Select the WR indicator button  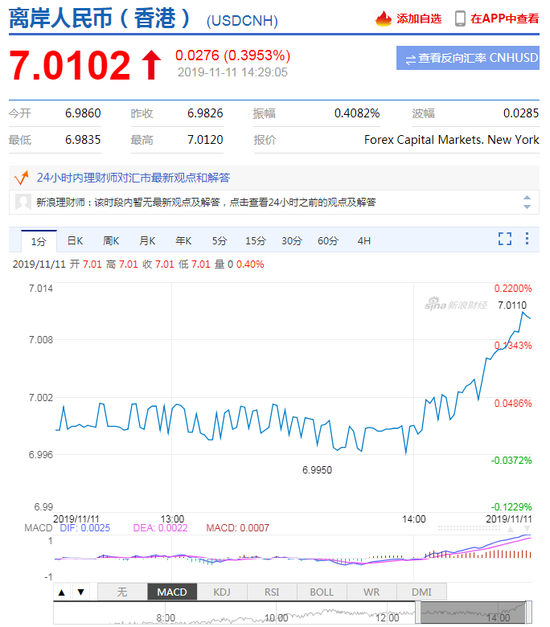point(372,592)
